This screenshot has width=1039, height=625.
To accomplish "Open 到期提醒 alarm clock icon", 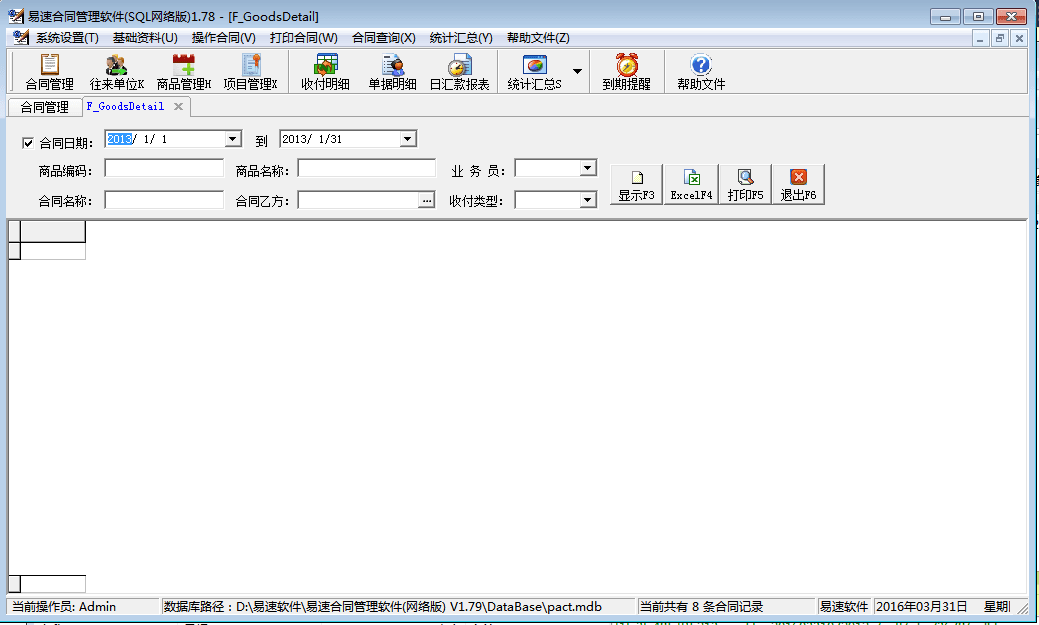I will (626, 72).
